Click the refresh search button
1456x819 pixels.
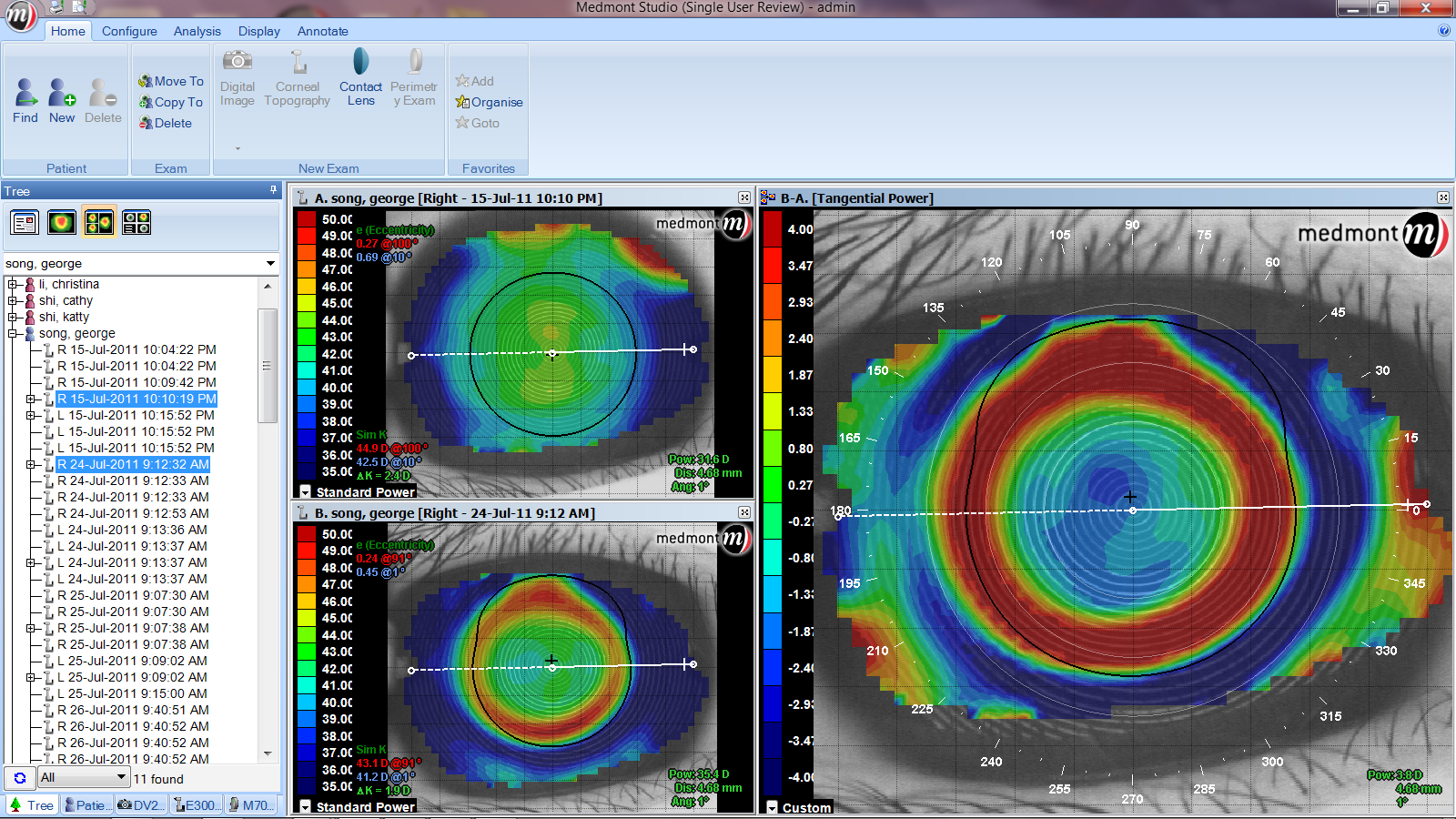pyautogui.click(x=20, y=778)
